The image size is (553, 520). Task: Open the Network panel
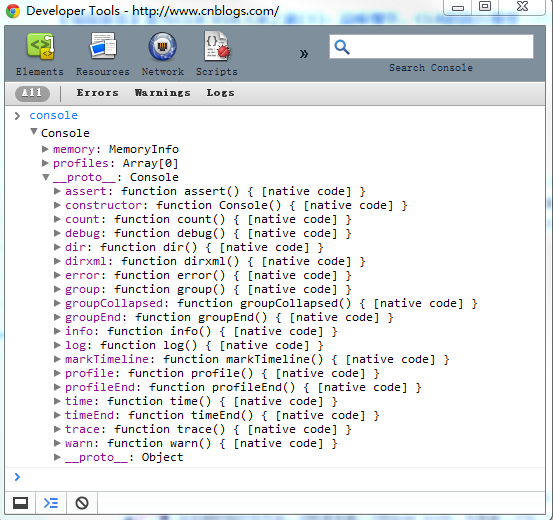point(163,54)
